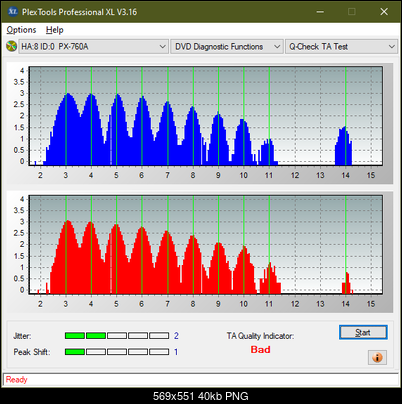
Task: Click the disc drive icon beside drive selector
Action: point(11,46)
